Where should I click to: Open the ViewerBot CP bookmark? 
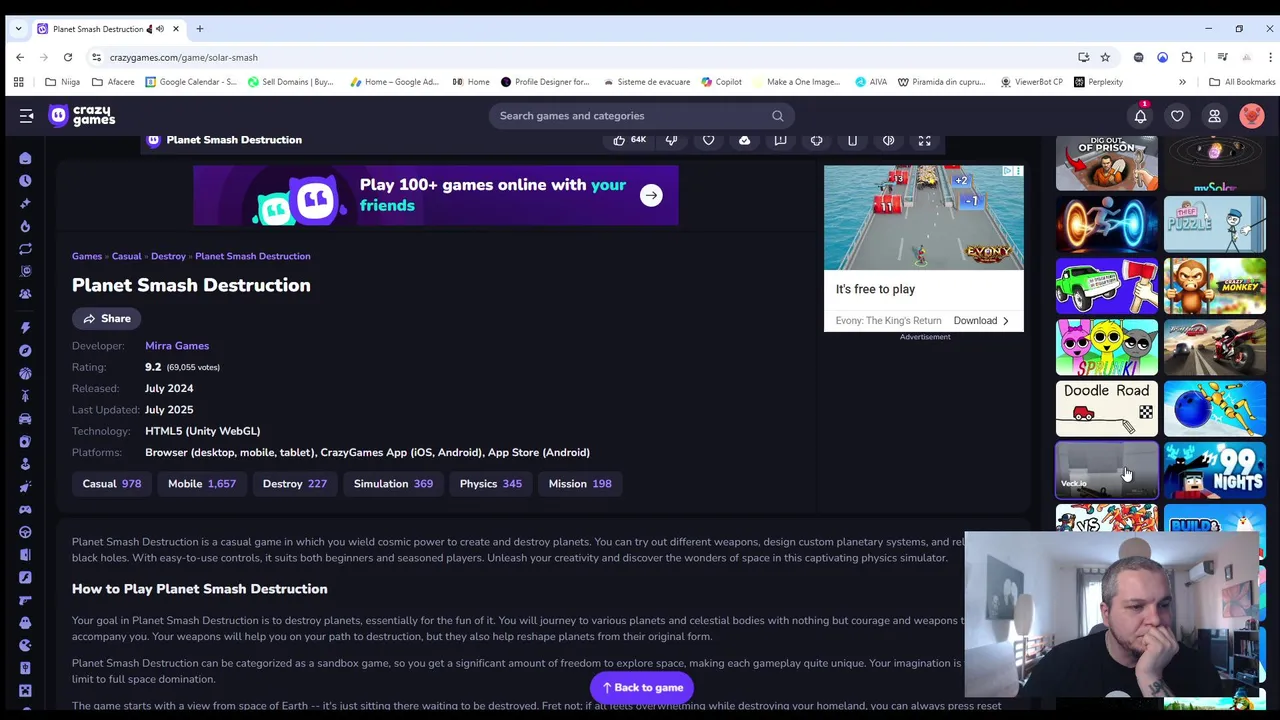point(1030,82)
